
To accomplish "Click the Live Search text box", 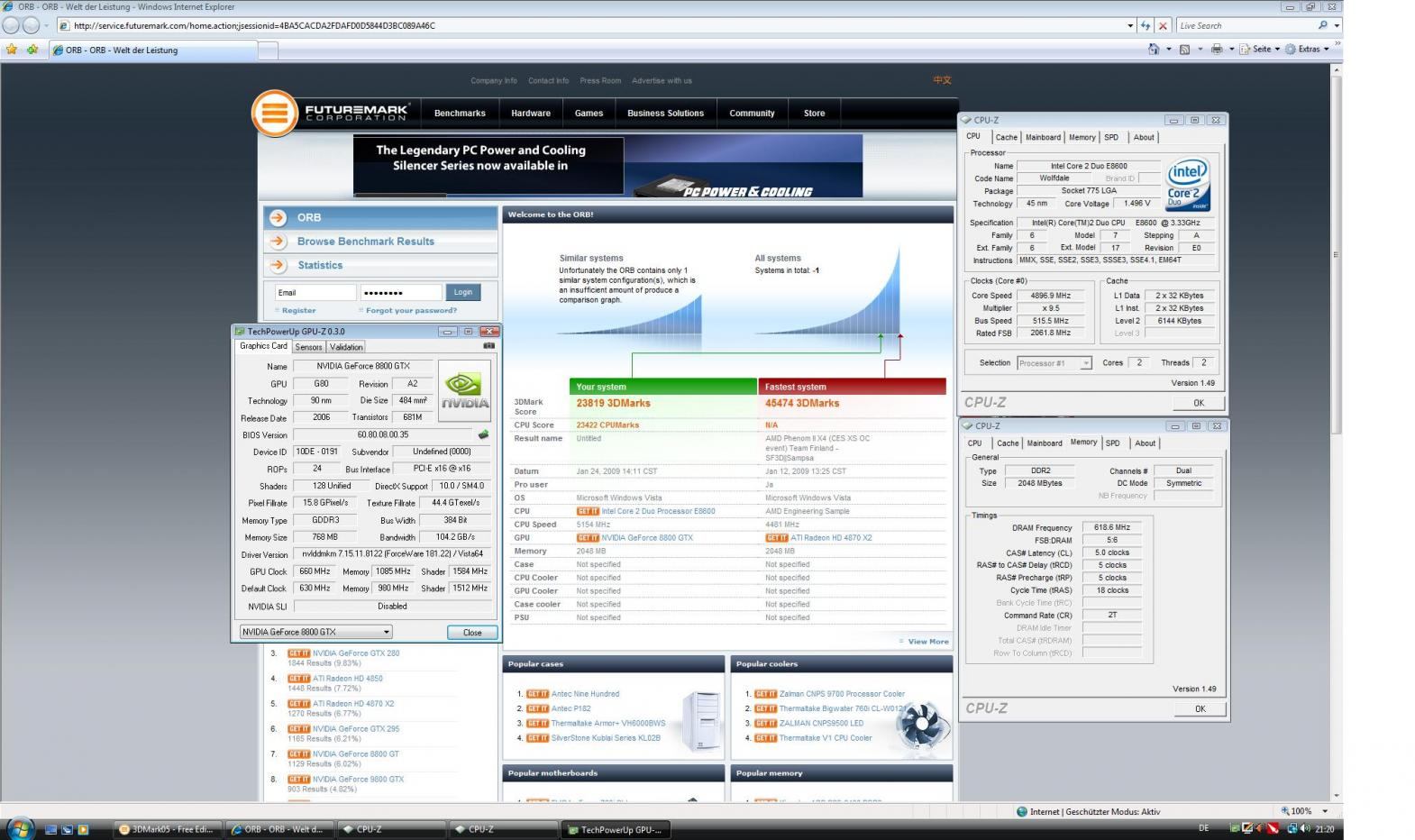I will (x=1246, y=25).
